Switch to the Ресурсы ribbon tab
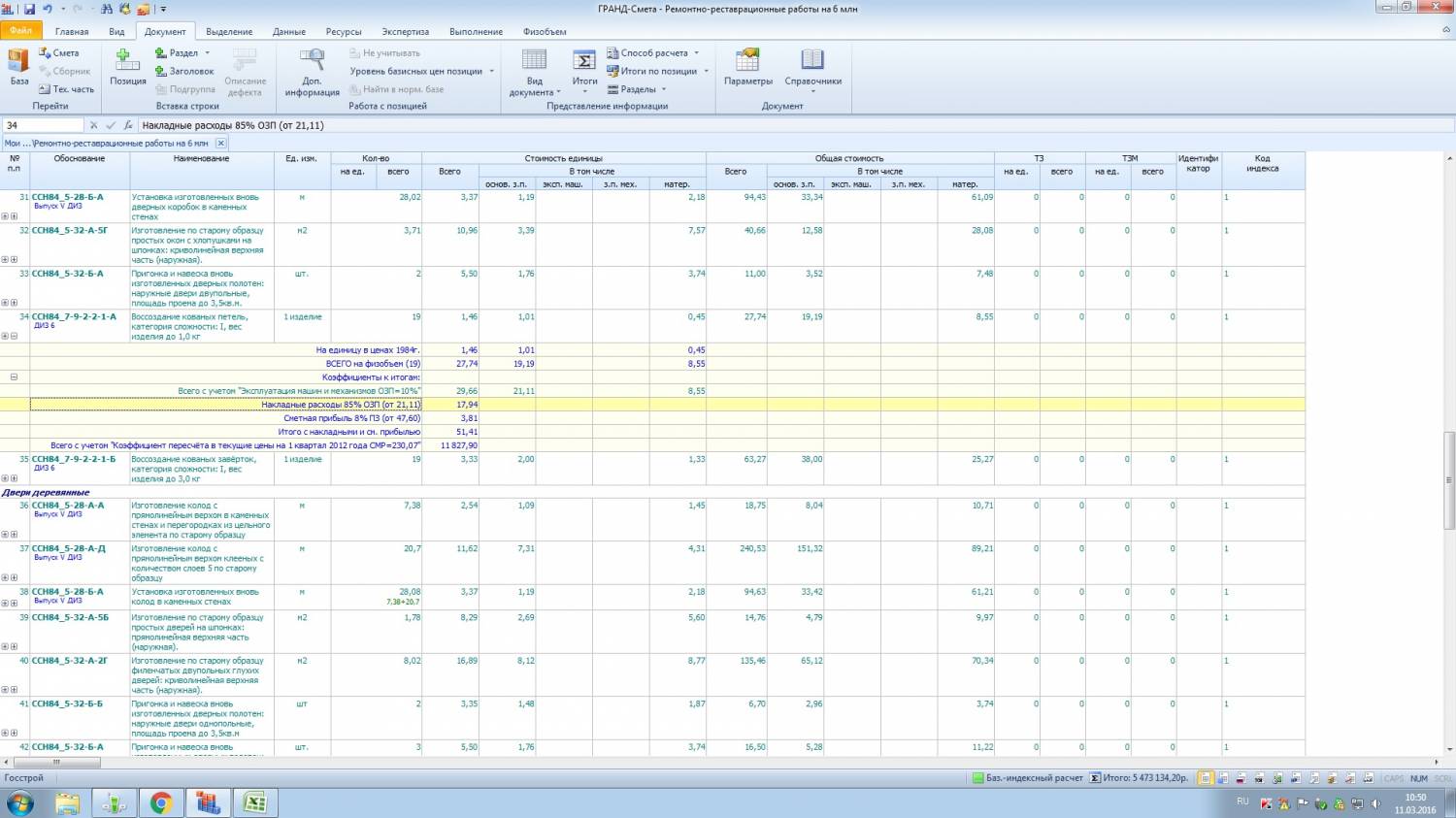This screenshot has width=1456, height=818. [344, 32]
